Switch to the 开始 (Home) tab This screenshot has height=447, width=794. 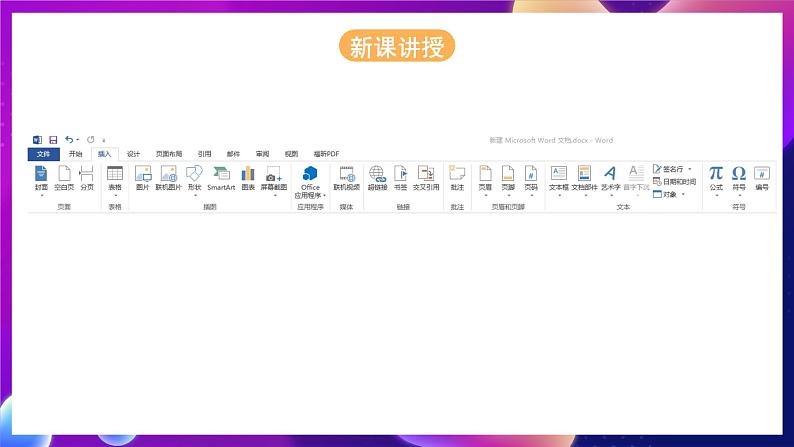pos(75,154)
